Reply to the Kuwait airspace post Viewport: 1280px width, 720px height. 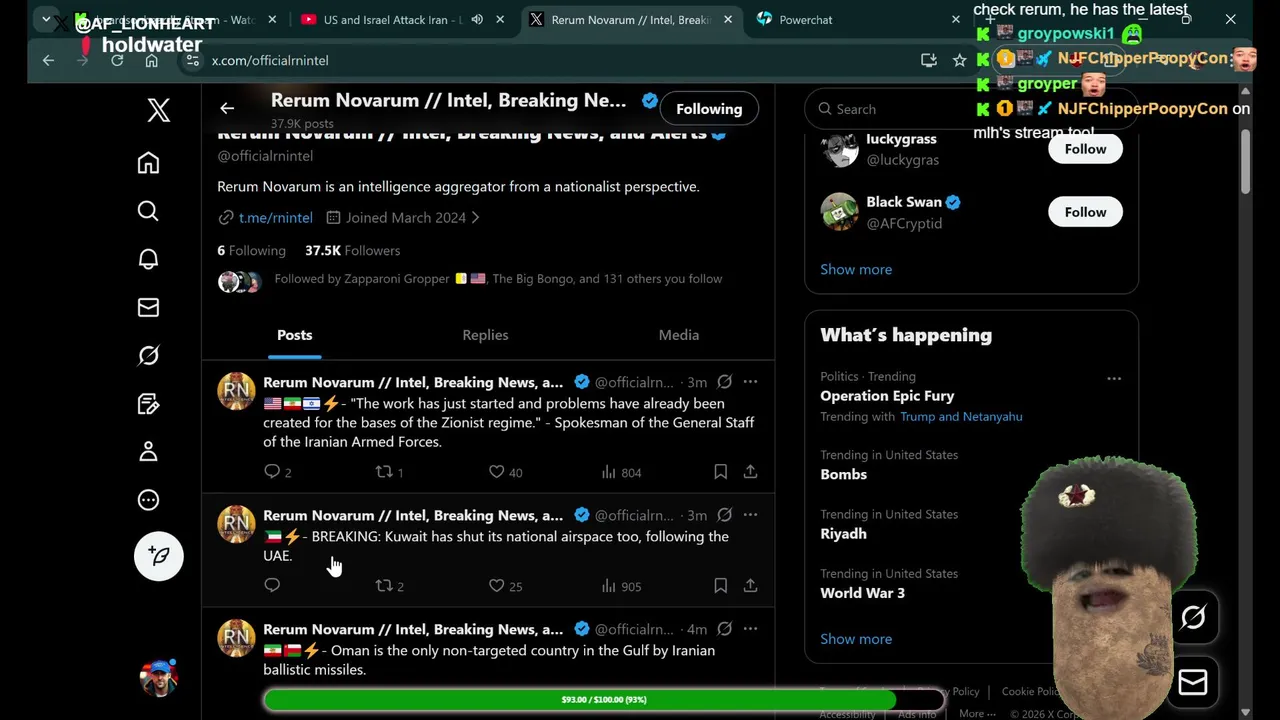point(272,585)
